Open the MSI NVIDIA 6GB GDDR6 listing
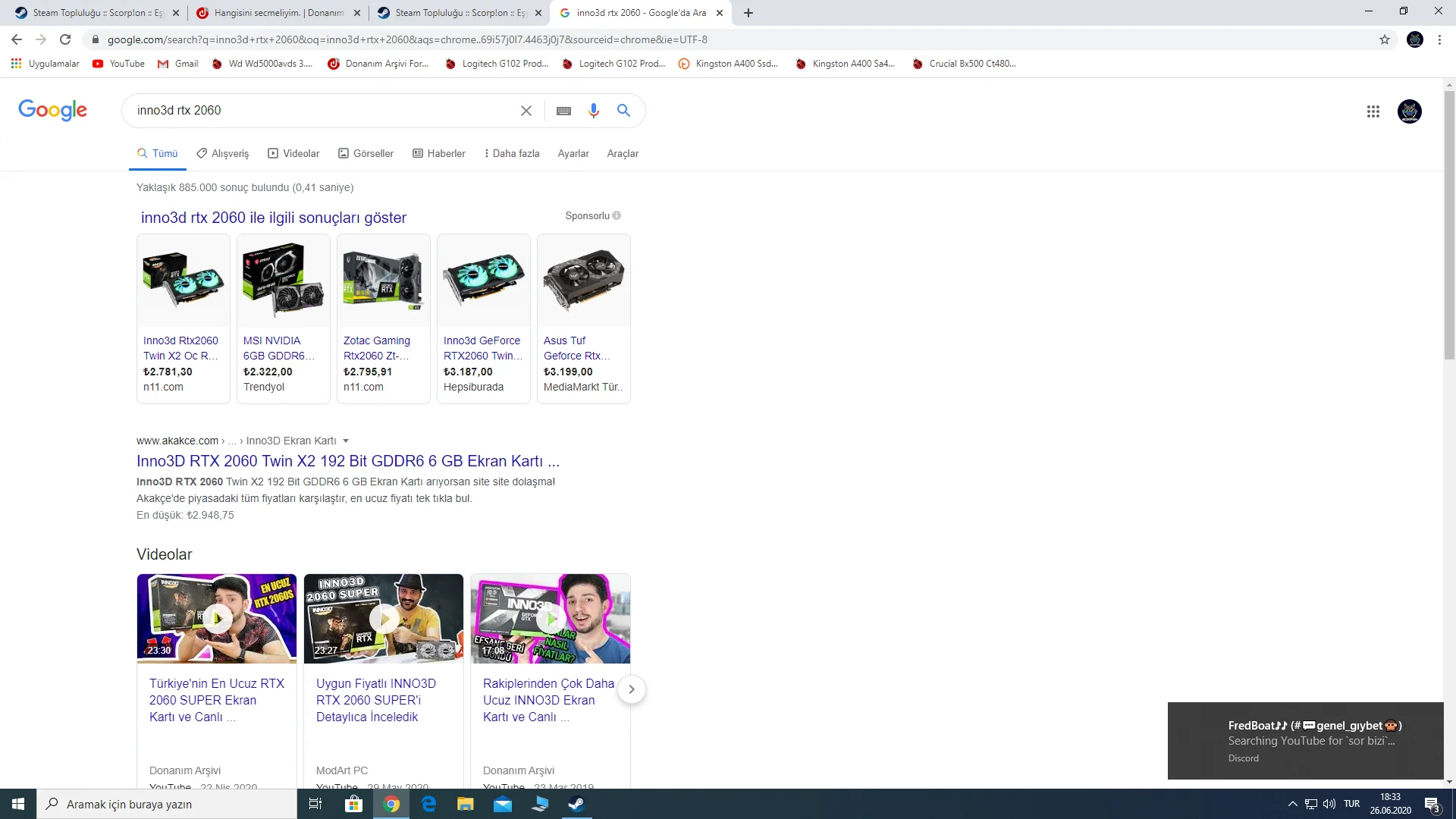Screen dimensions: 1456x819 pos(284,318)
